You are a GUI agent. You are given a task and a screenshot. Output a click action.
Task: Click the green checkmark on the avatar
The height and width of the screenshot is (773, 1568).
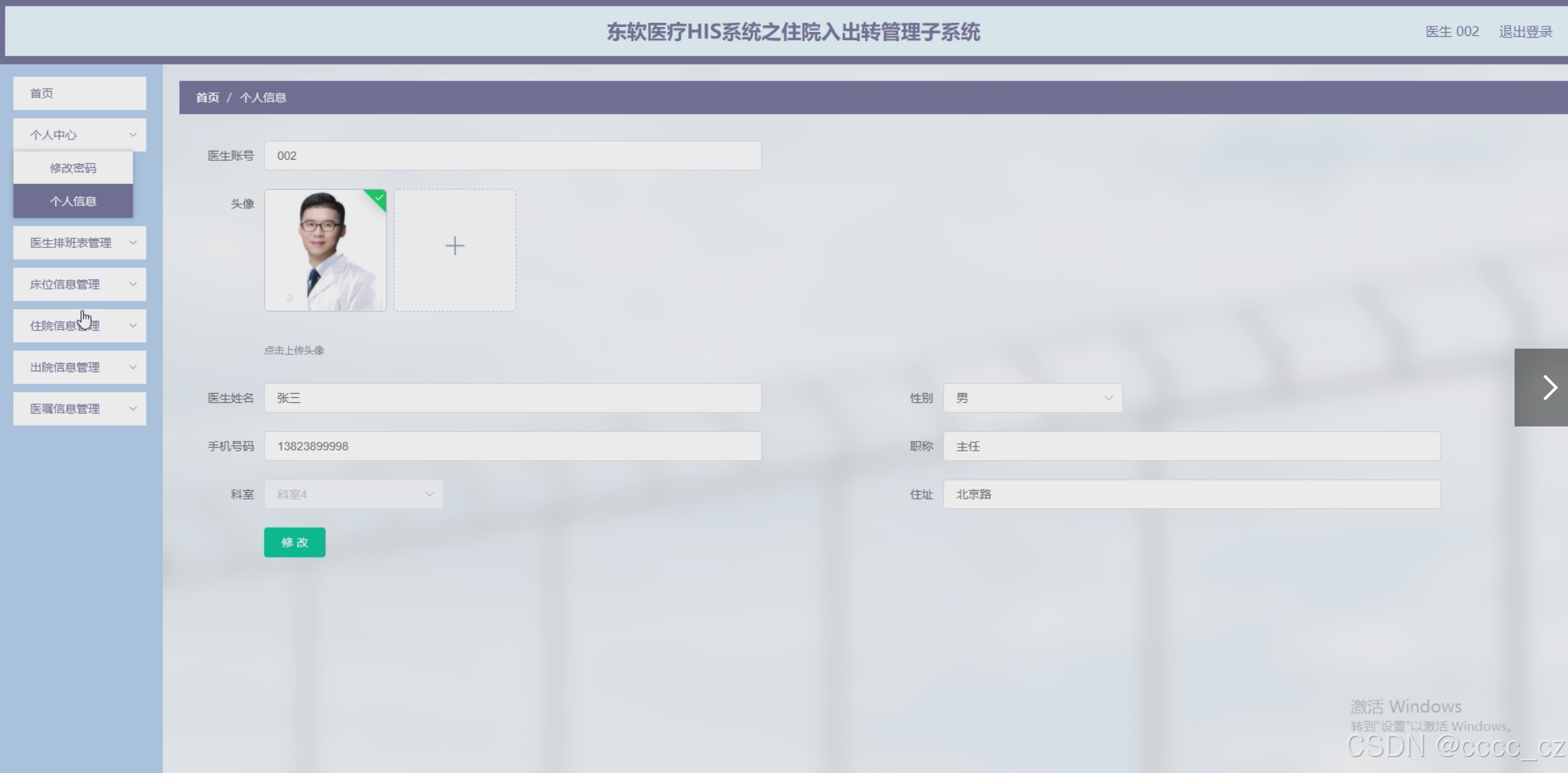pos(379,198)
